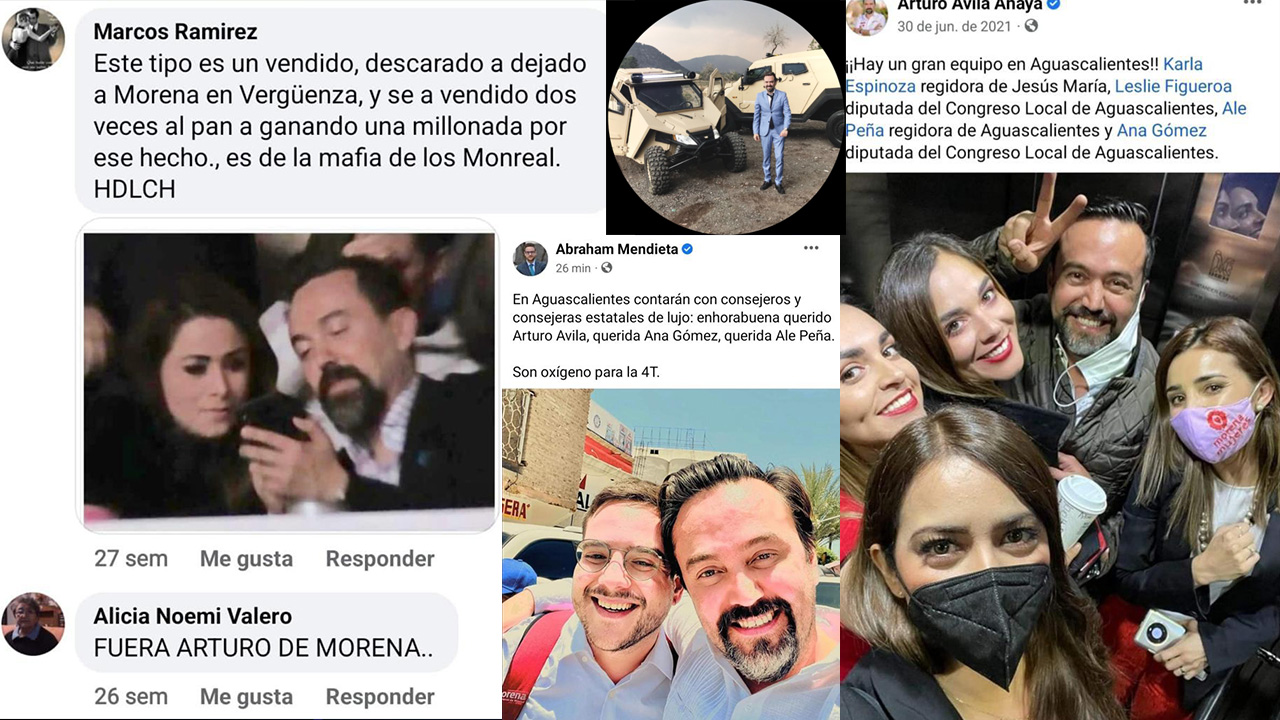The image size is (1280, 720).
Task: Click globe icon next to 30 de jun. de 2021
Action: pos(1031,26)
